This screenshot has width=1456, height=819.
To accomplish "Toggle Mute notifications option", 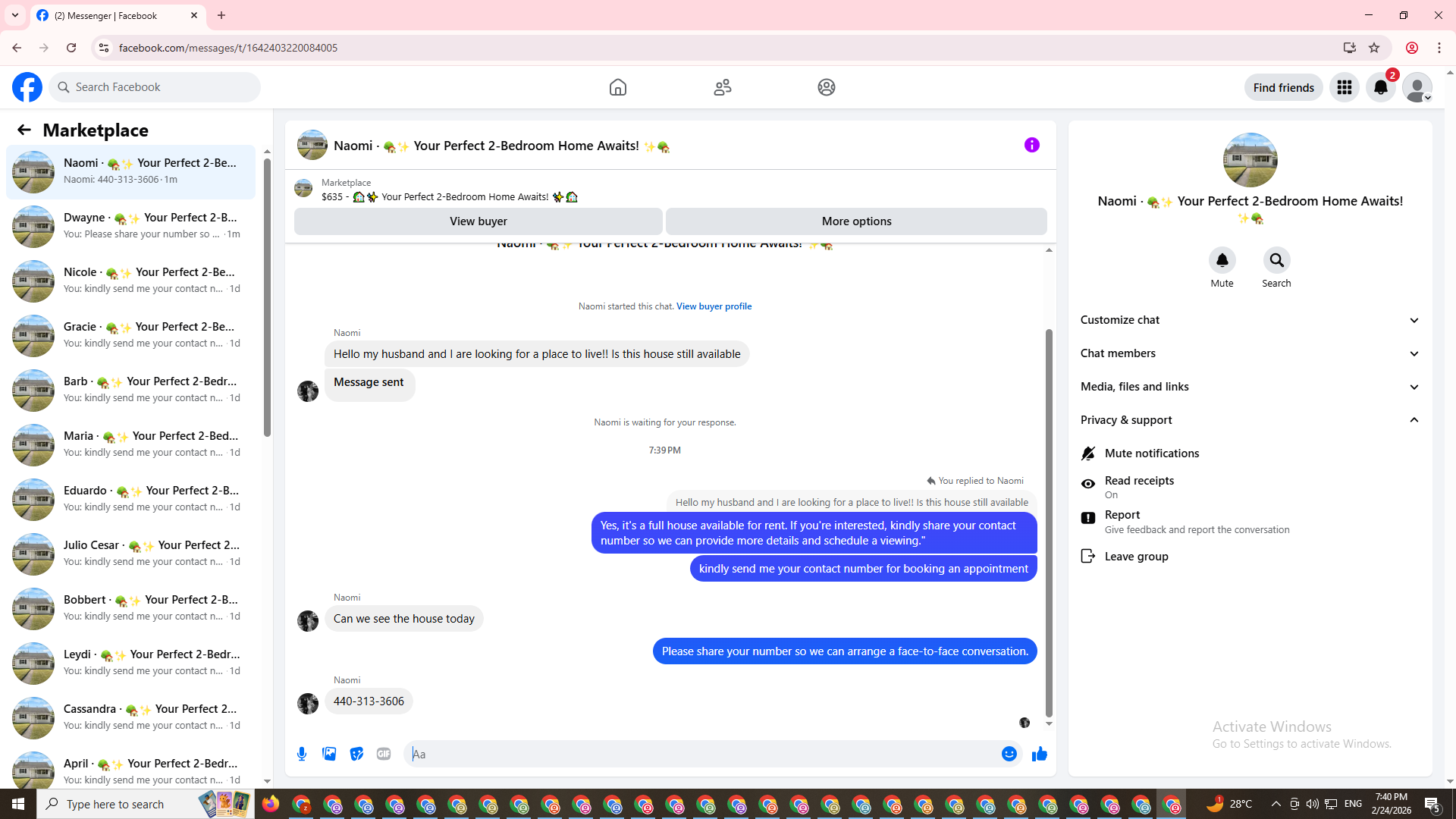I will click(x=1151, y=453).
